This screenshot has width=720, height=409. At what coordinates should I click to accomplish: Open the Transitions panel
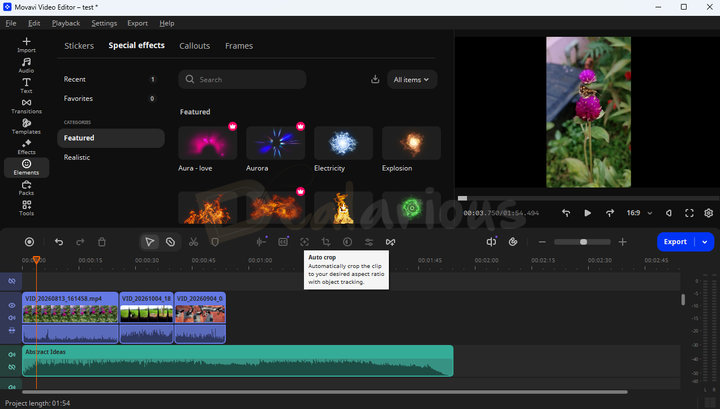(26, 106)
